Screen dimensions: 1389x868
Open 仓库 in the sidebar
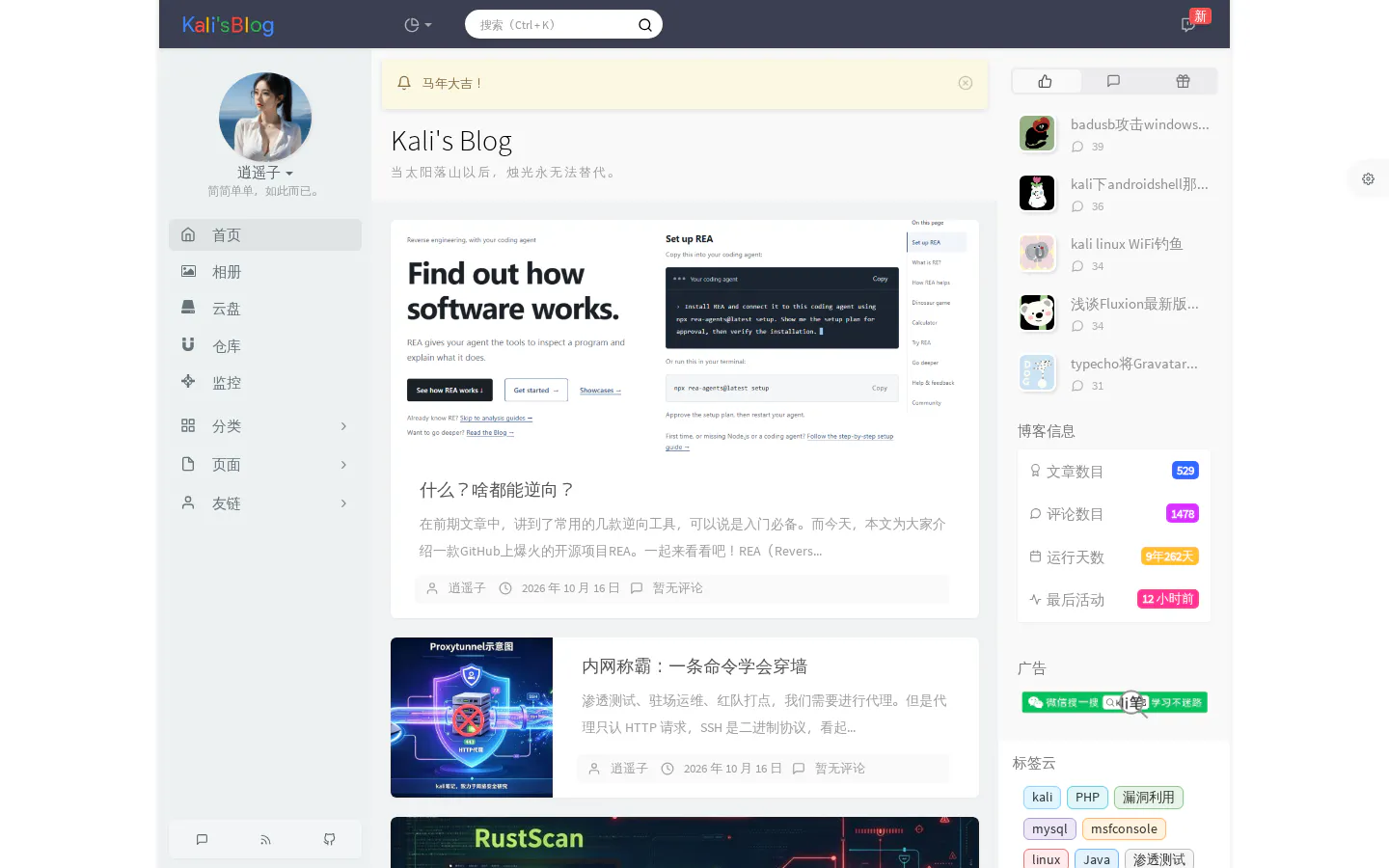tap(265, 345)
